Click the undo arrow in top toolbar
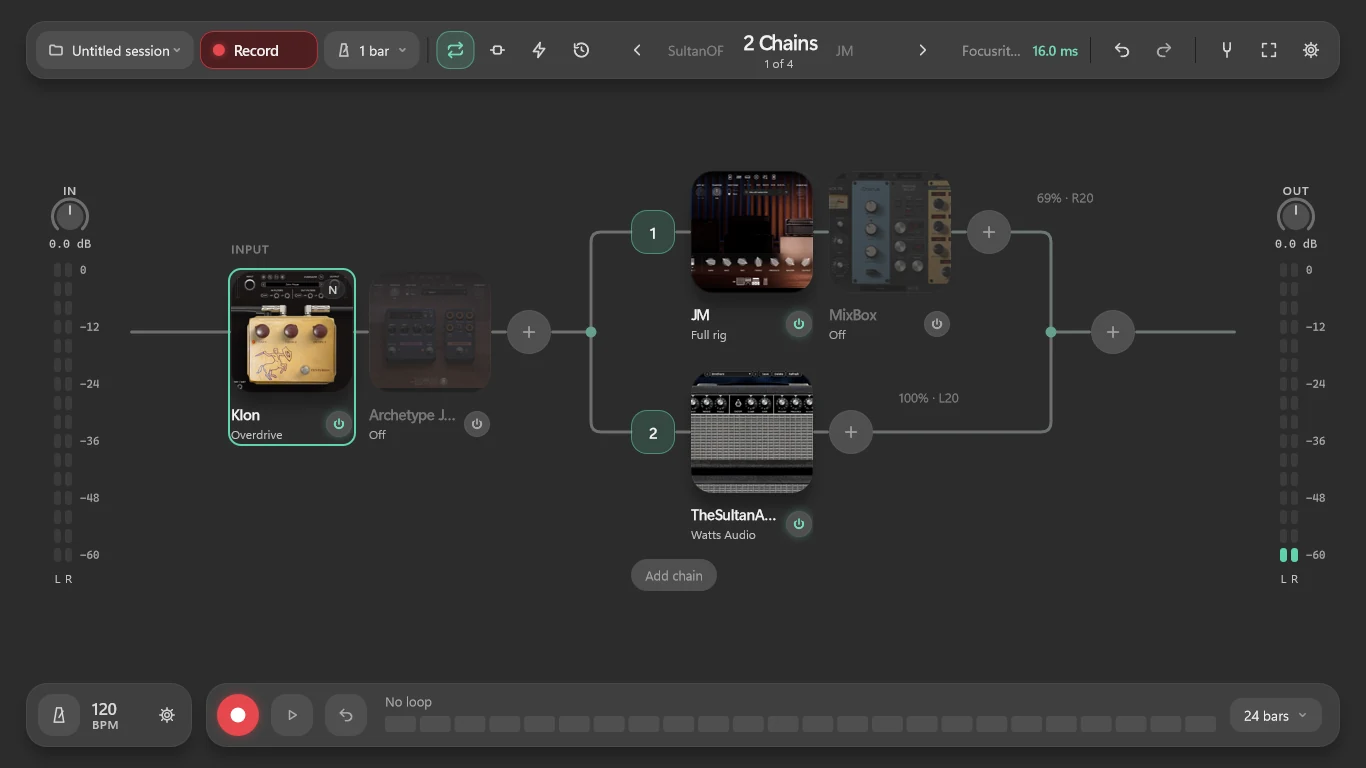Screen dimensions: 1366x768 coord(1122,50)
